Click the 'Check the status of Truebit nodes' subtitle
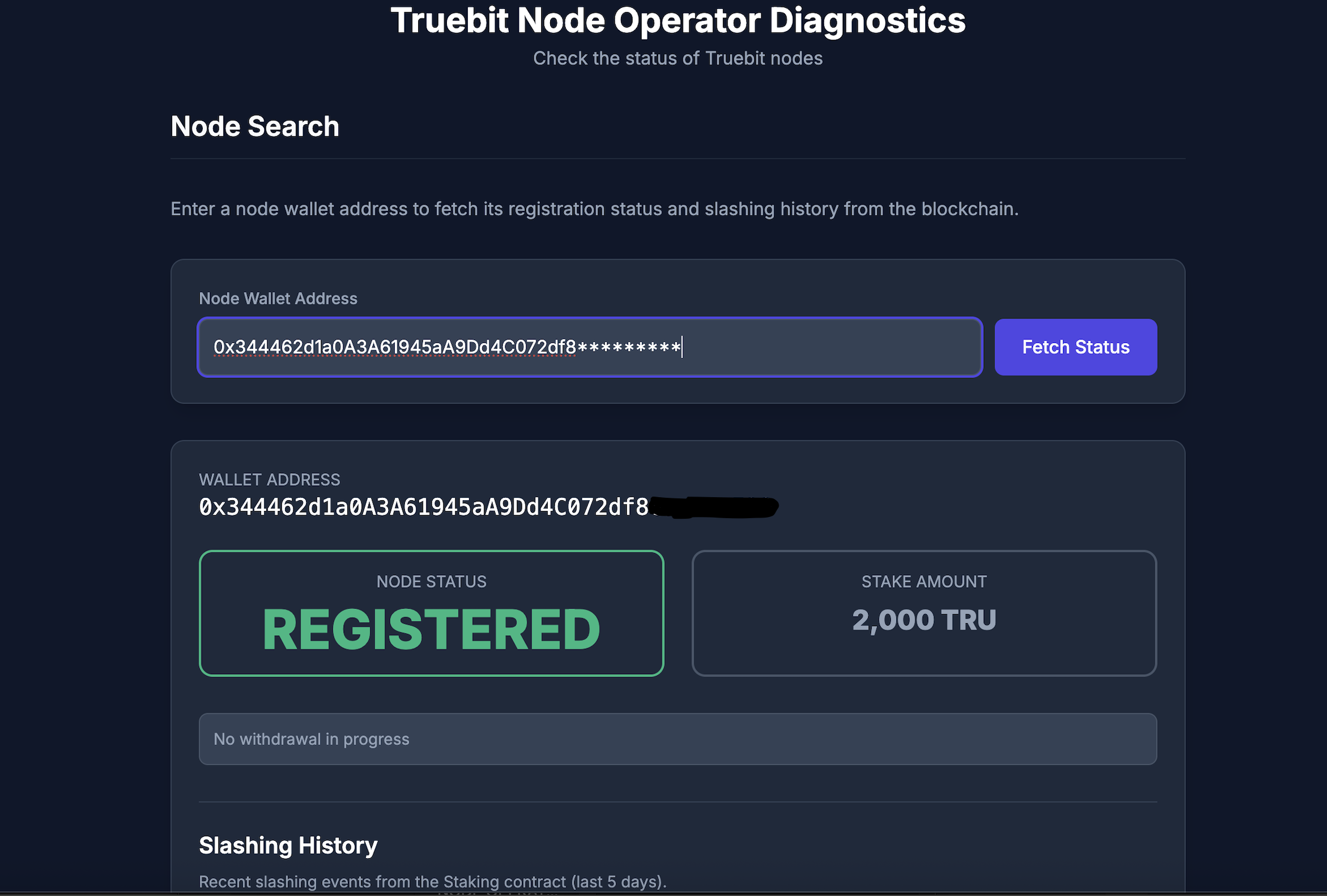The width and height of the screenshot is (1327, 896). point(677,58)
